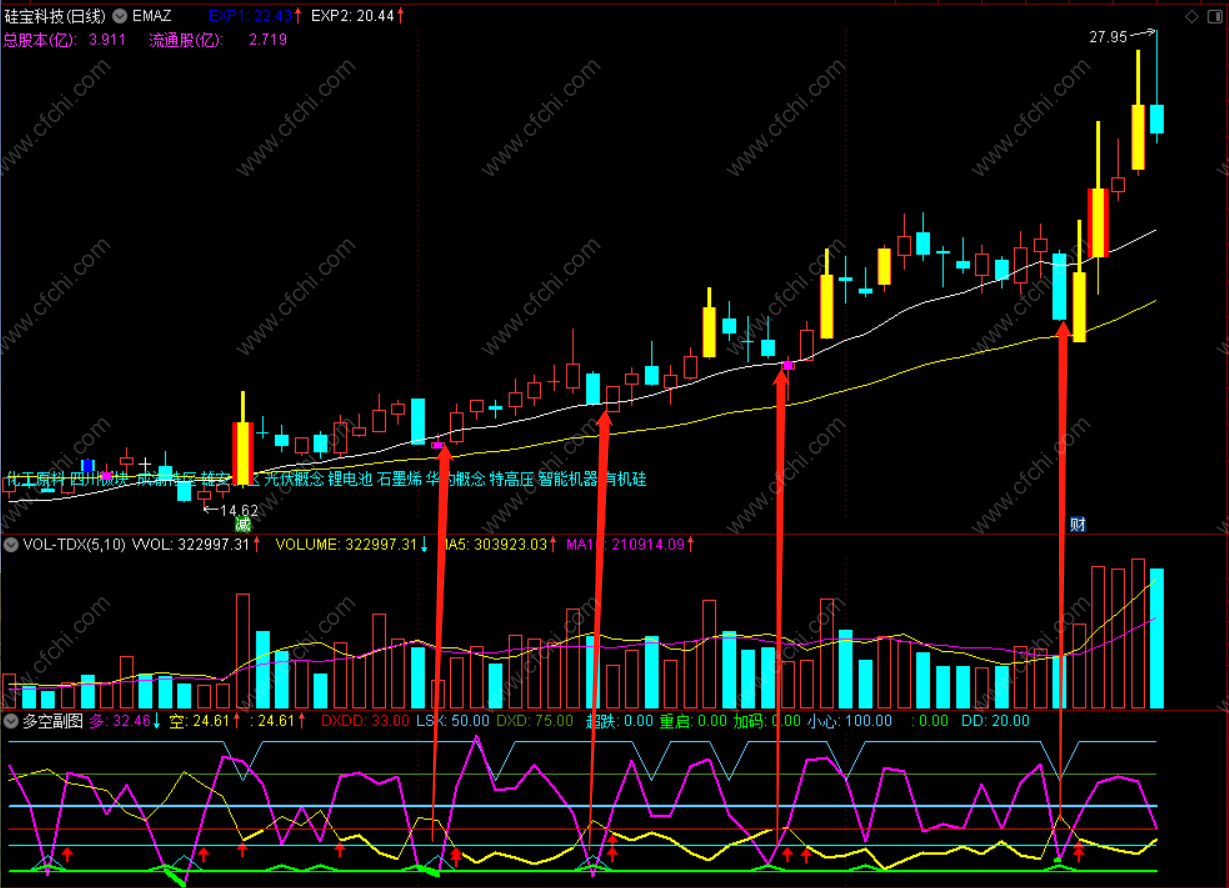The width and height of the screenshot is (1229, 888).
Task: Click the EMAZ indicator name label
Action: point(151,15)
